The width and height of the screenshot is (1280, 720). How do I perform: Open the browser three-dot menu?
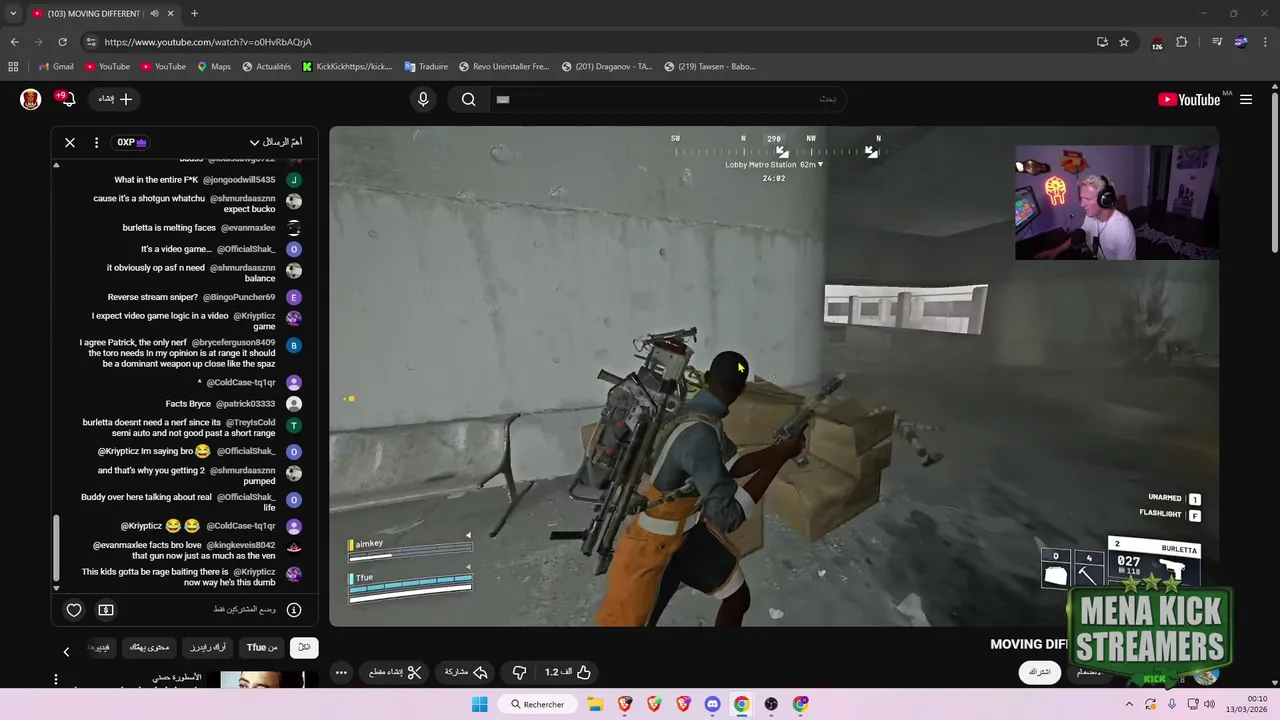pyautogui.click(x=1265, y=42)
